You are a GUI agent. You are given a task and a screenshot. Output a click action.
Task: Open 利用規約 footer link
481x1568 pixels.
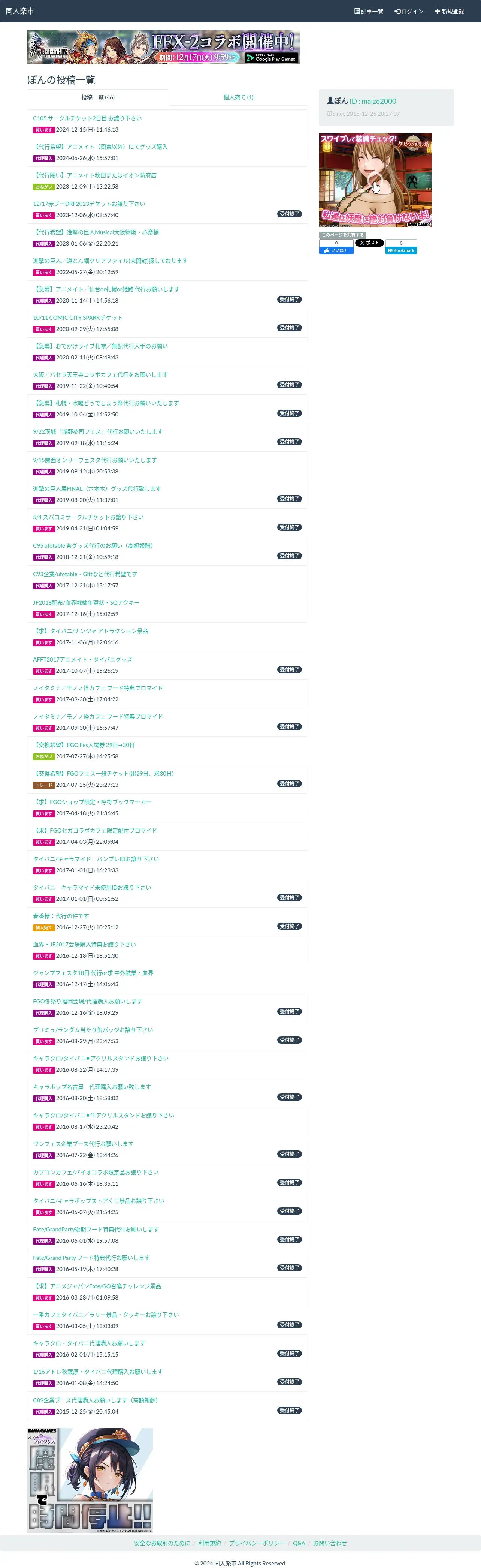pos(209,1543)
